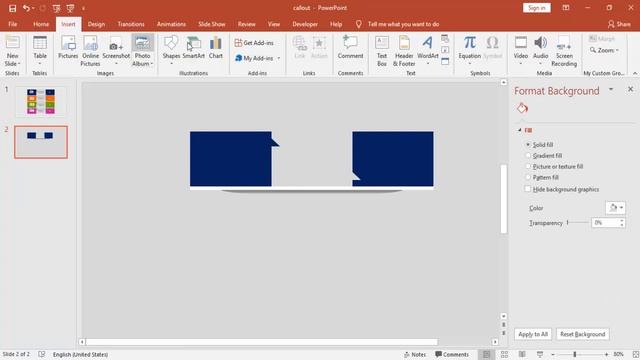
Task: Switch to Reading View
Action: coord(522,354)
